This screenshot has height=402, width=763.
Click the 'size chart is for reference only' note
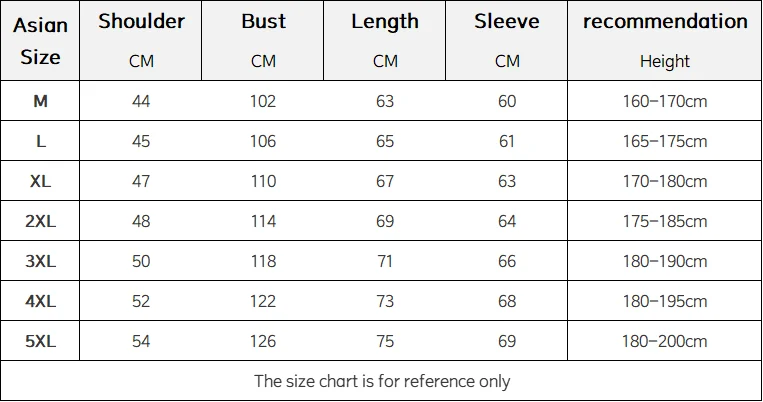(x=381, y=381)
